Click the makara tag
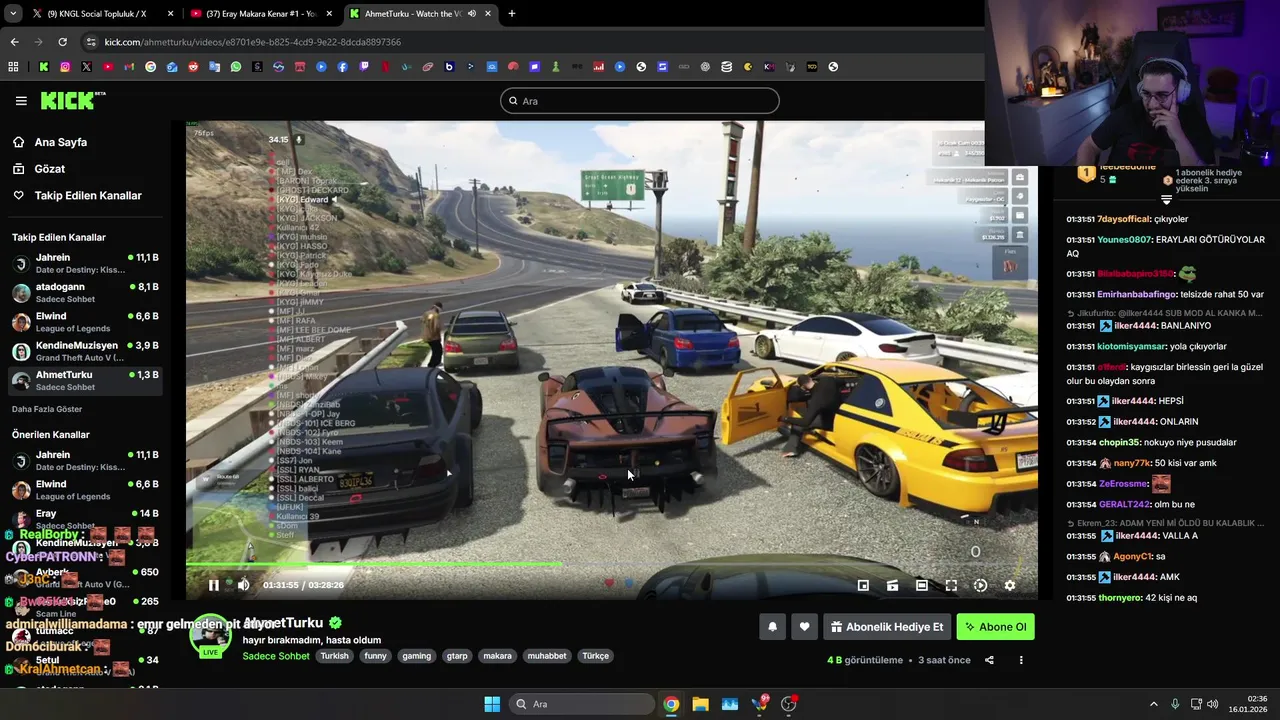1280x720 pixels. click(x=497, y=656)
